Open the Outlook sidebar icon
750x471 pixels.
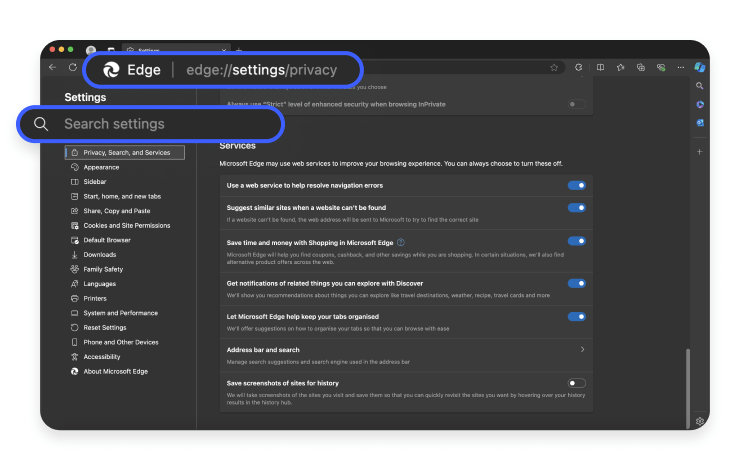[x=700, y=123]
